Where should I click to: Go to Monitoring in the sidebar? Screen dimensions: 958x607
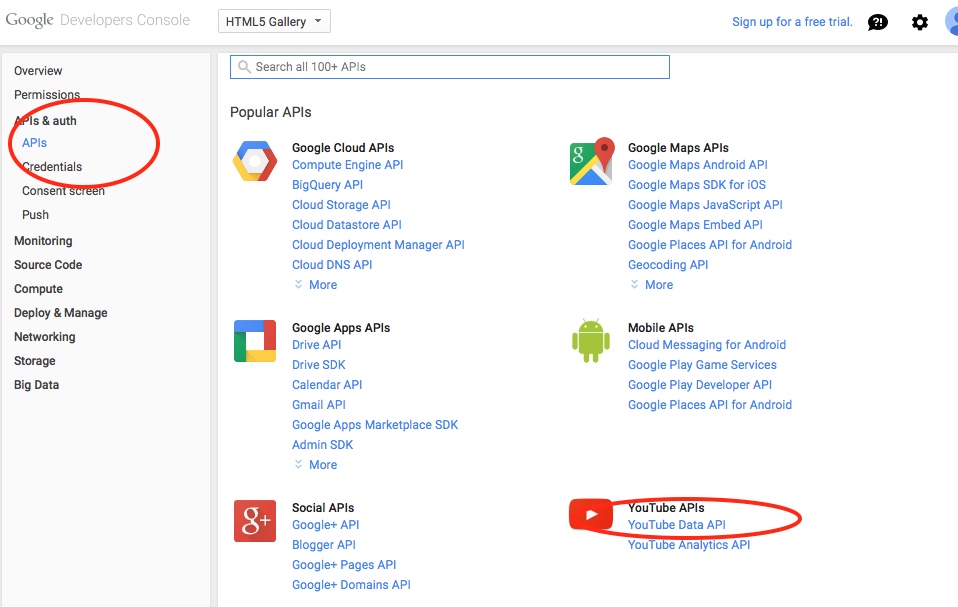coord(43,241)
